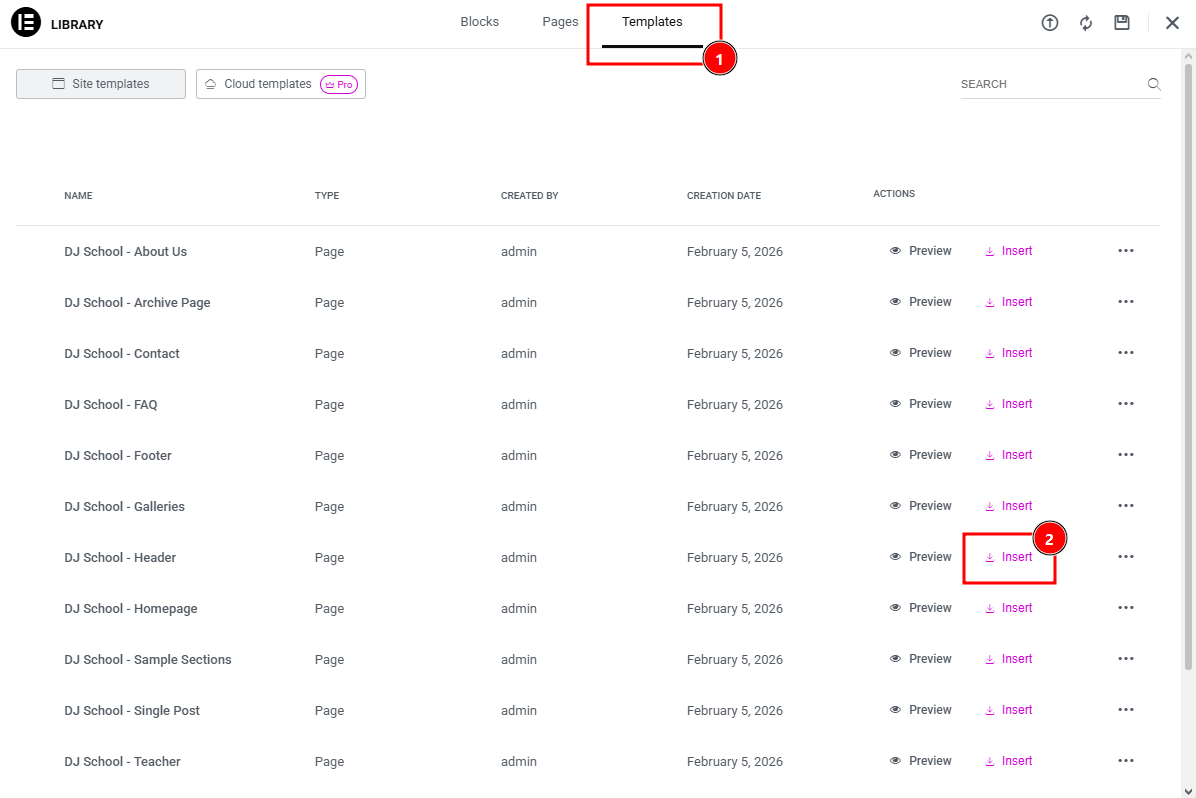Viewport: 1196px width, 798px height.
Task: Insert the DJ School - Teacher template
Action: pos(1008,761)
